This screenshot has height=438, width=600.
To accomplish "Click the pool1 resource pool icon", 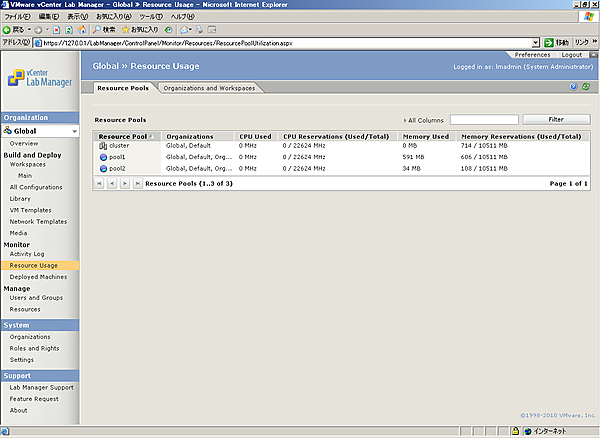I will (x=103, y=157).
